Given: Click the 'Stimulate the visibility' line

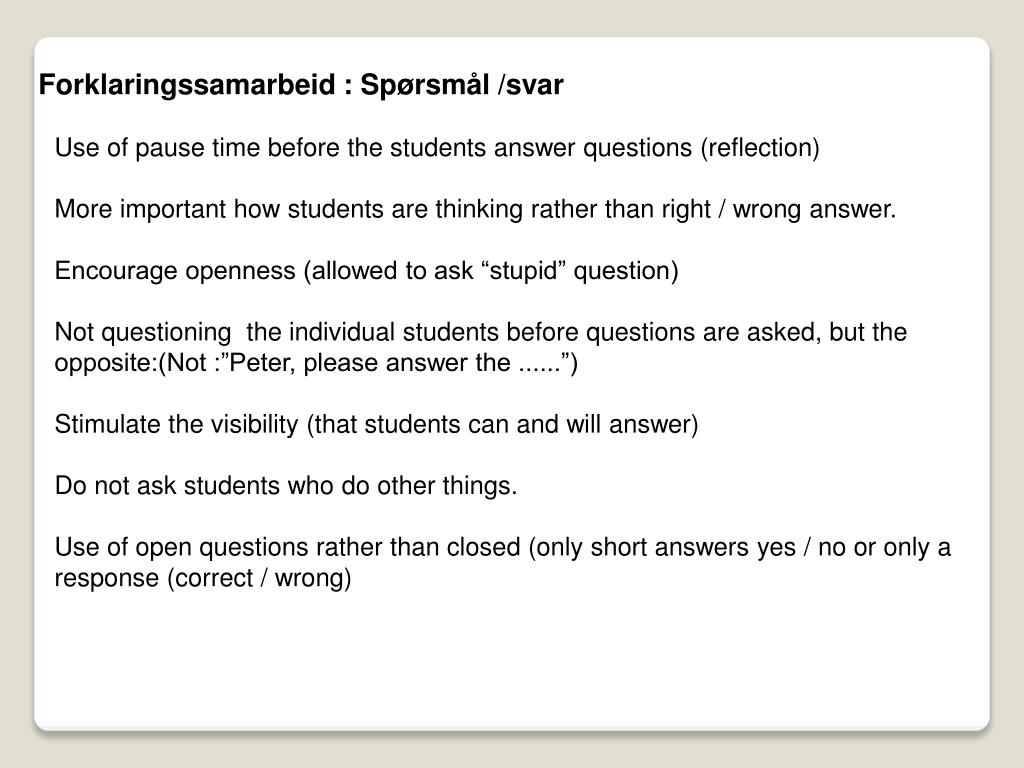Looking at the screenshot, I should click(376, 424).
